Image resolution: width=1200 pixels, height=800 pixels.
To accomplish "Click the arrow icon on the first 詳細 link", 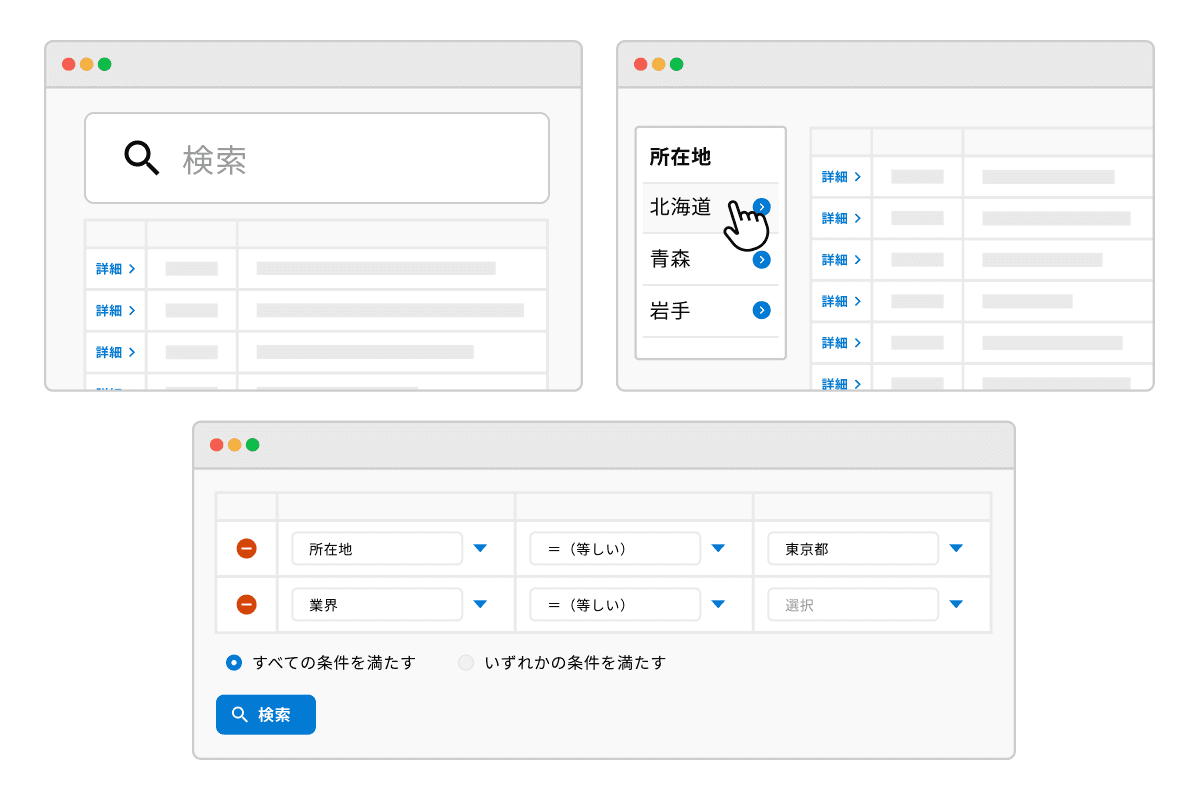I will (130, 268).
